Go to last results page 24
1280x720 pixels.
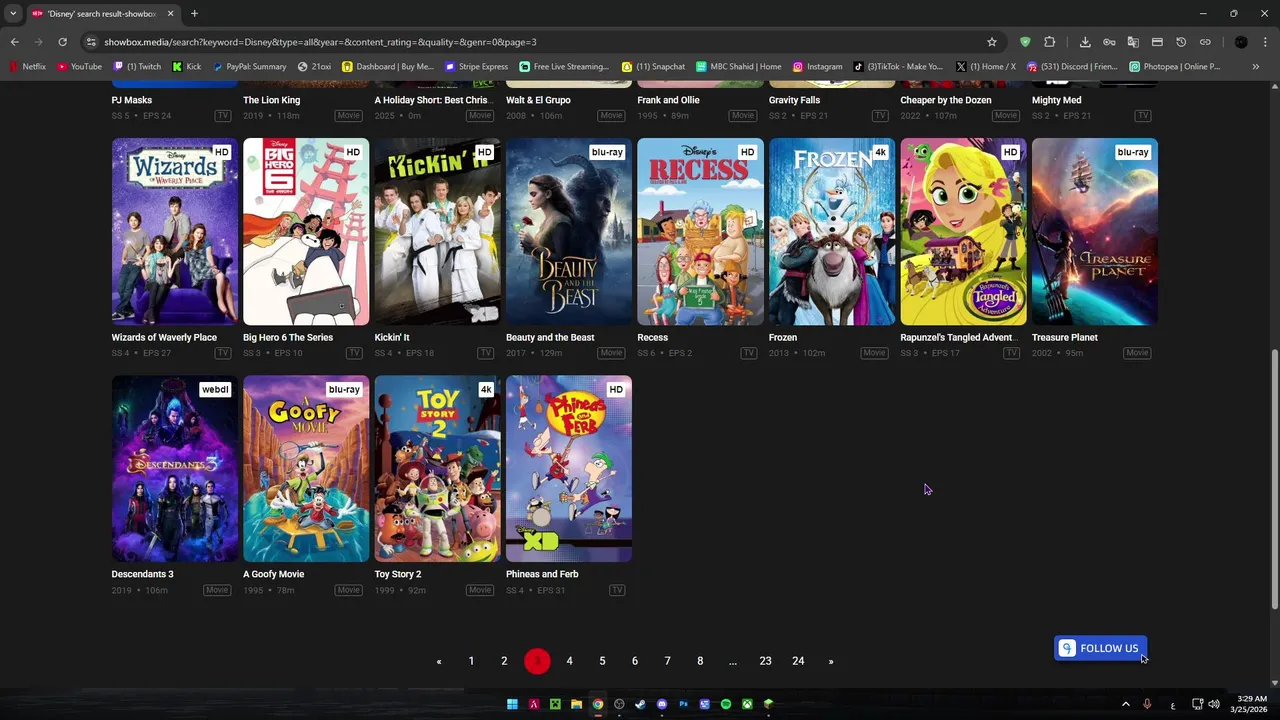(x=798, y=661)
